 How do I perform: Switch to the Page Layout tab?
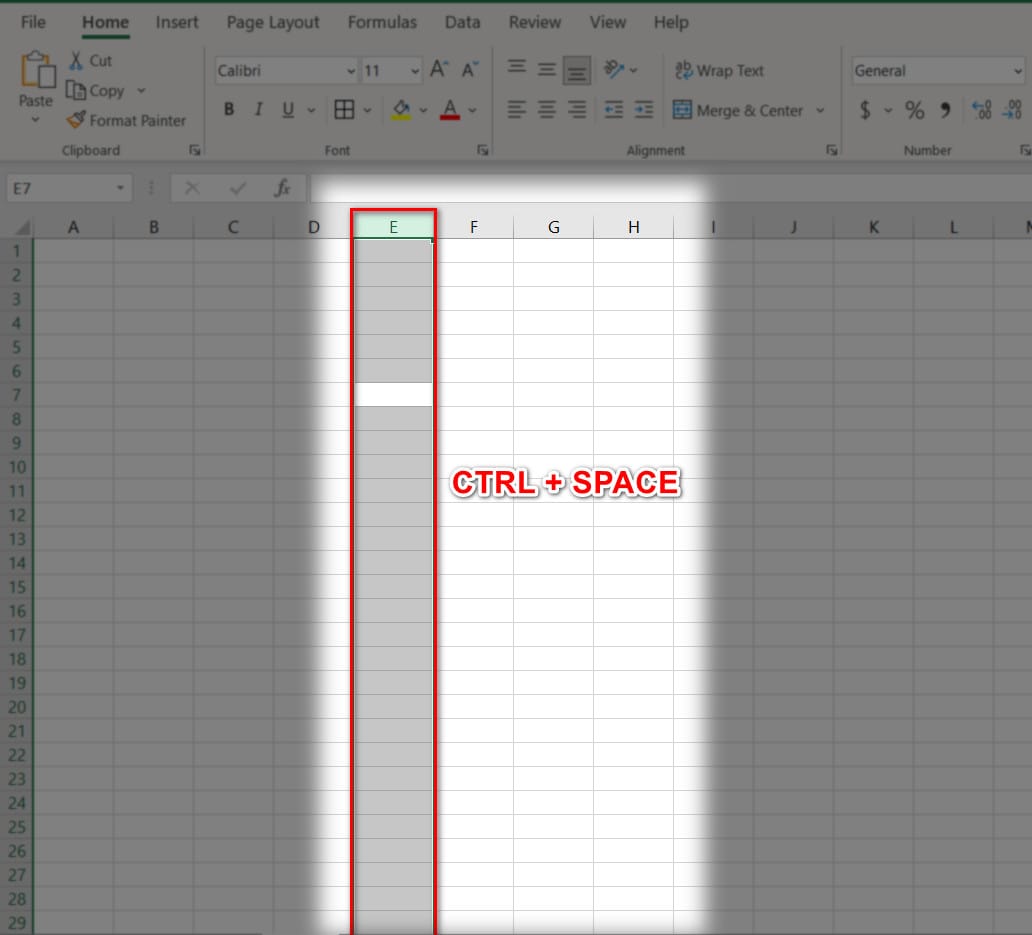(272, 22)
